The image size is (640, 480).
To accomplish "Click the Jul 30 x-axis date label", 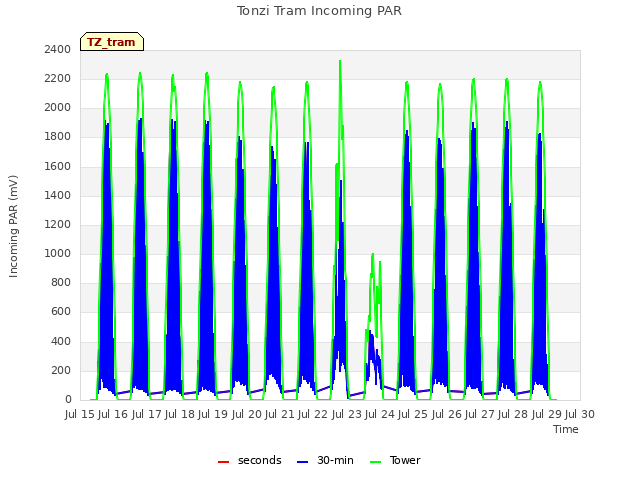I will tap(580, 414).
